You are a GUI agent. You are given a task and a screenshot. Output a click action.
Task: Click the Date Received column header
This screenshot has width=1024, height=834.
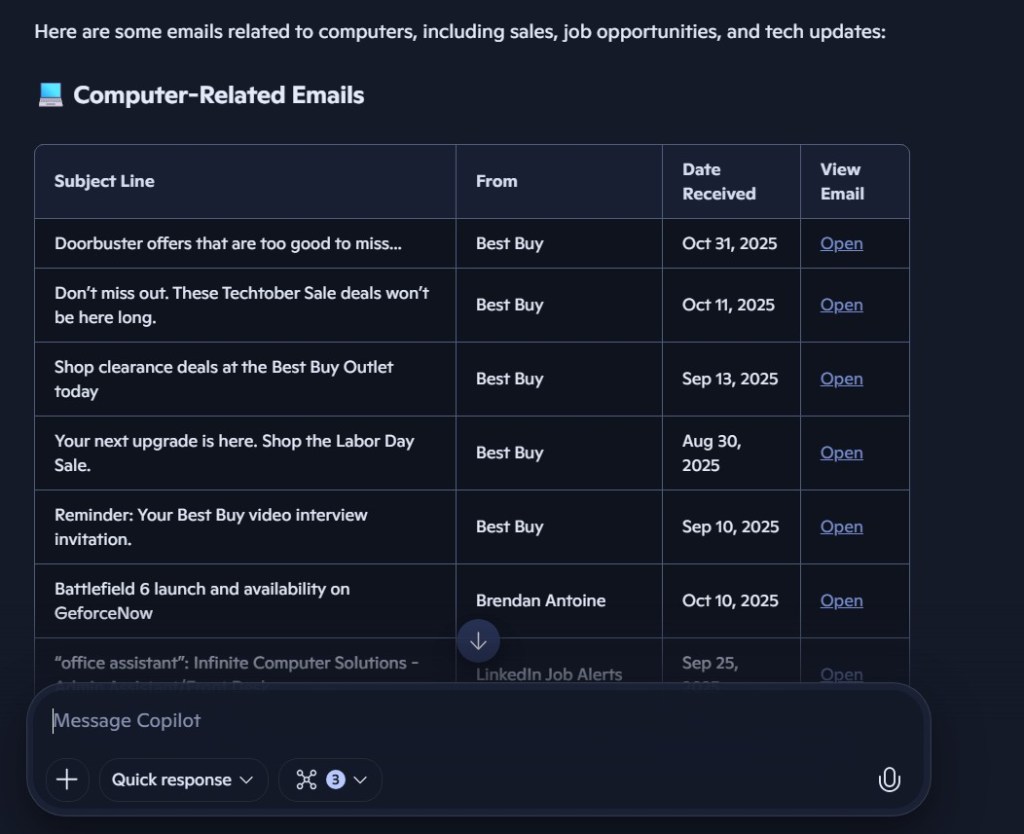719,181
